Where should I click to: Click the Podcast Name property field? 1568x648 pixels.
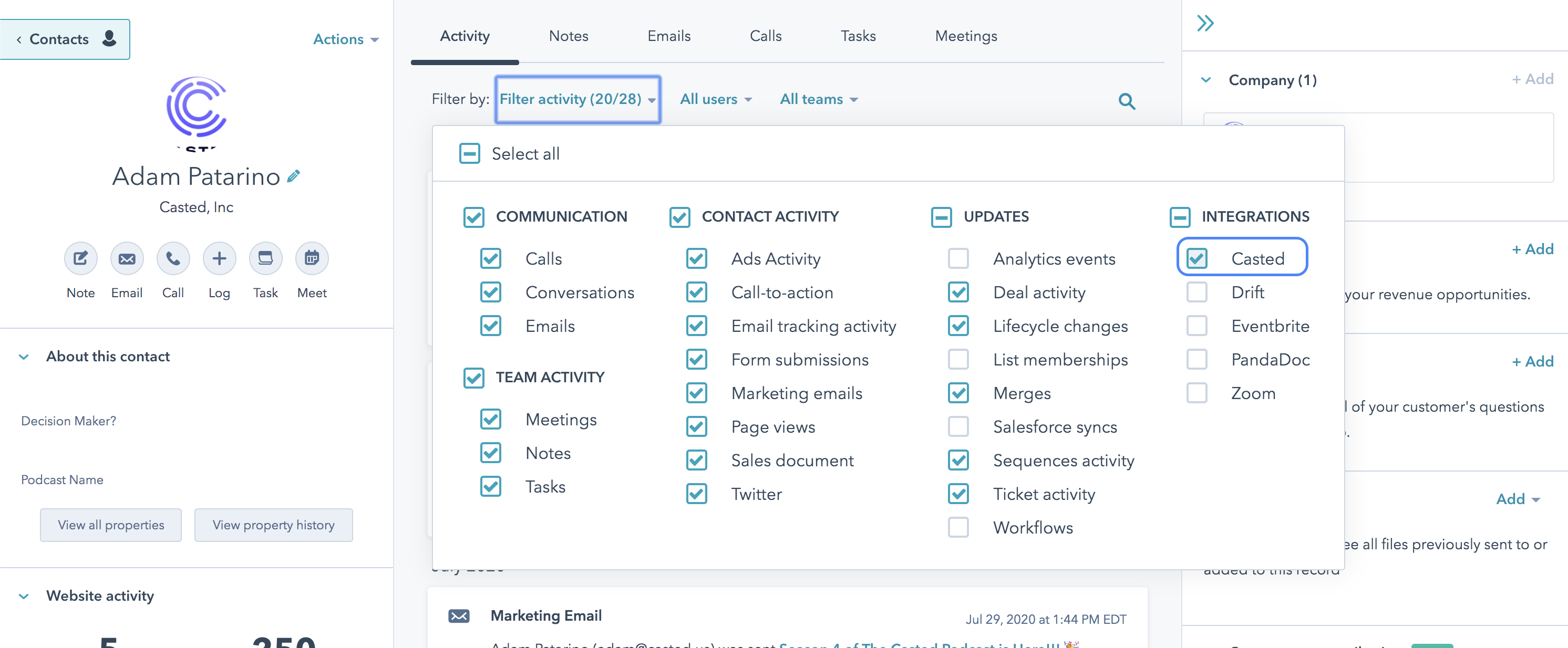62,479
